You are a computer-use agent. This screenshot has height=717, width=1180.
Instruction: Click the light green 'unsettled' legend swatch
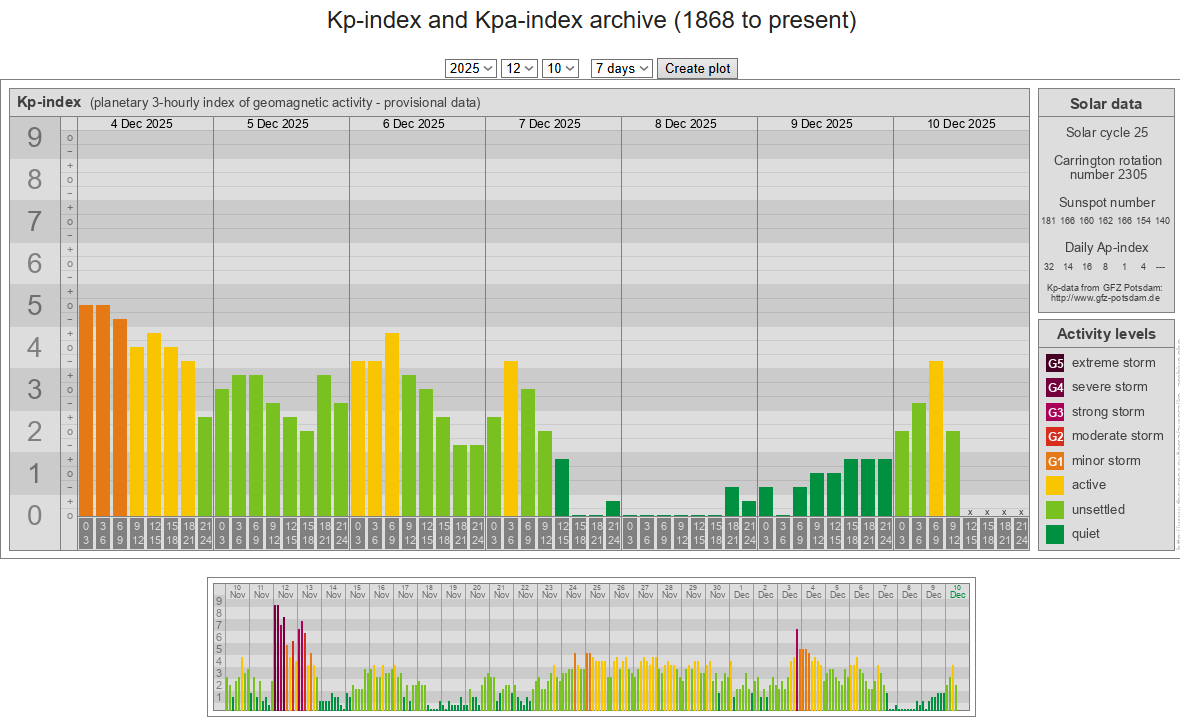coord(1055,510)
